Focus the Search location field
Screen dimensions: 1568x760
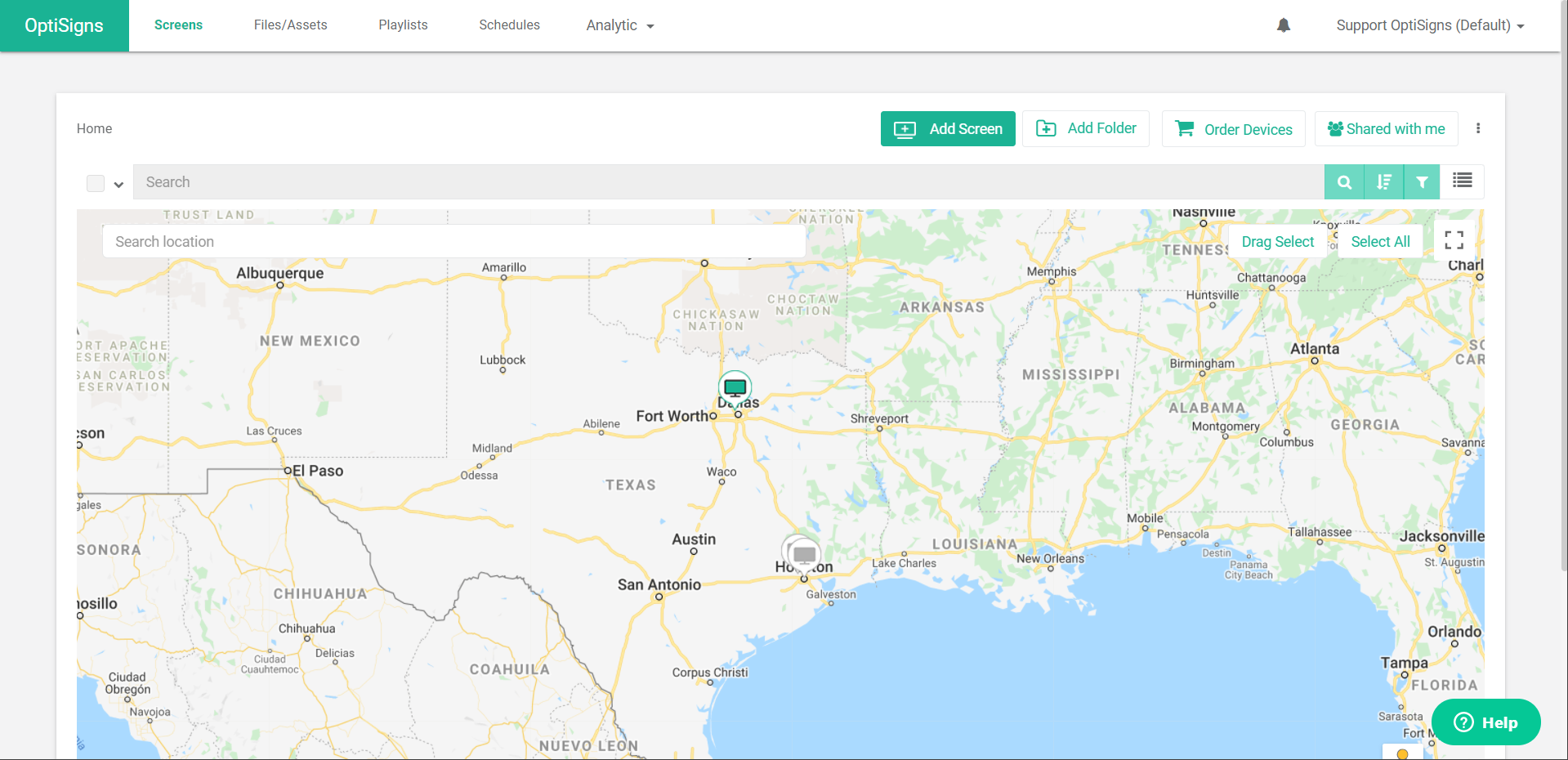[x=453, y=242]
